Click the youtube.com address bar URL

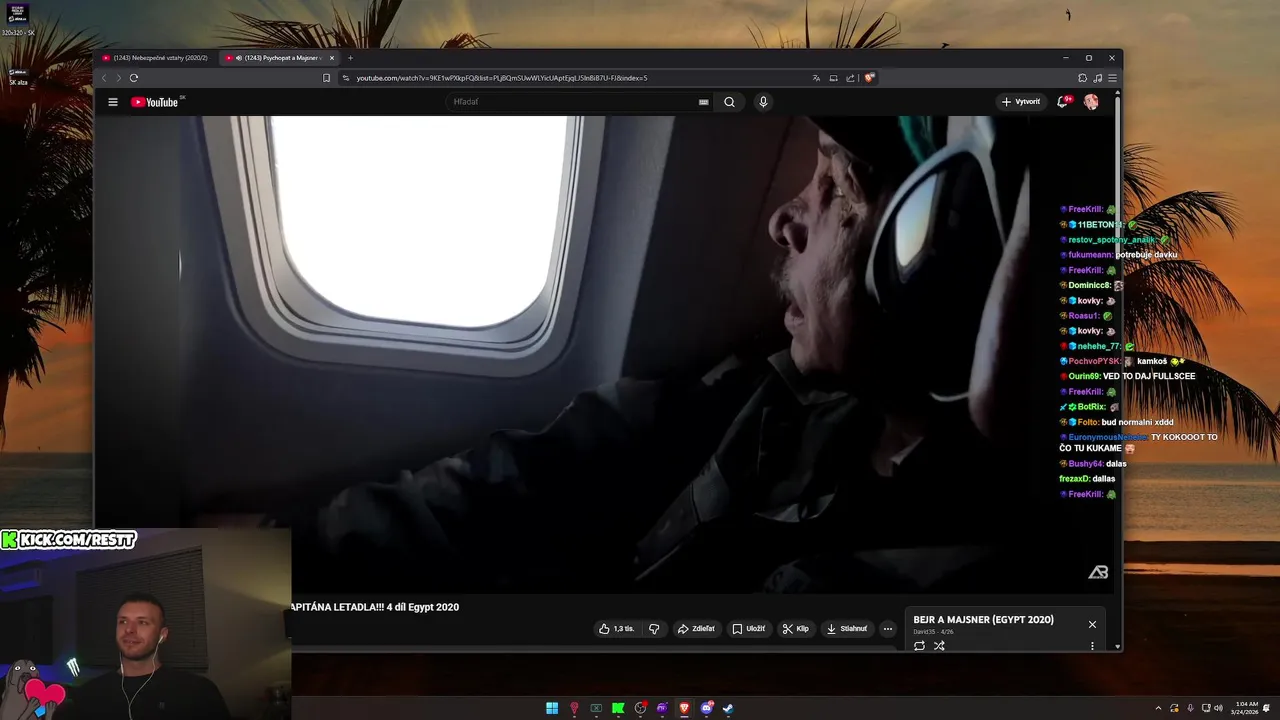tap(502, 78)
